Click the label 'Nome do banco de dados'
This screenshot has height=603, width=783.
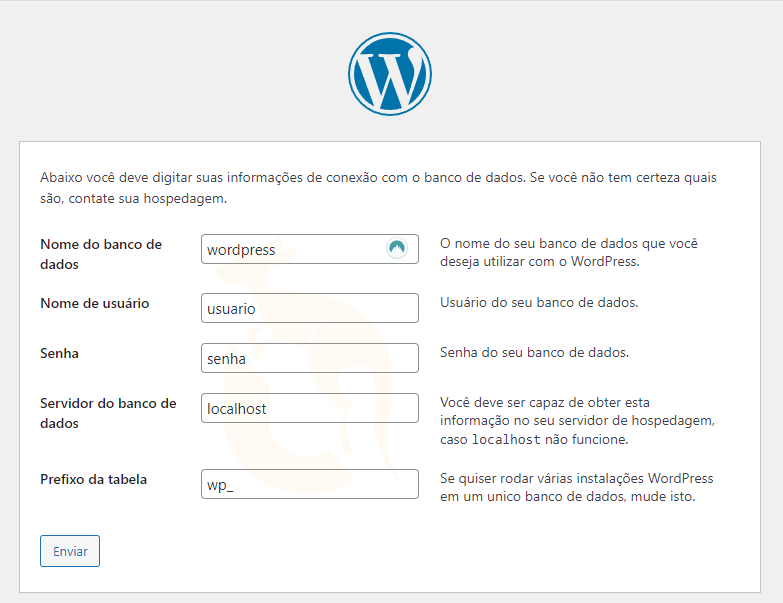[101, 254]
